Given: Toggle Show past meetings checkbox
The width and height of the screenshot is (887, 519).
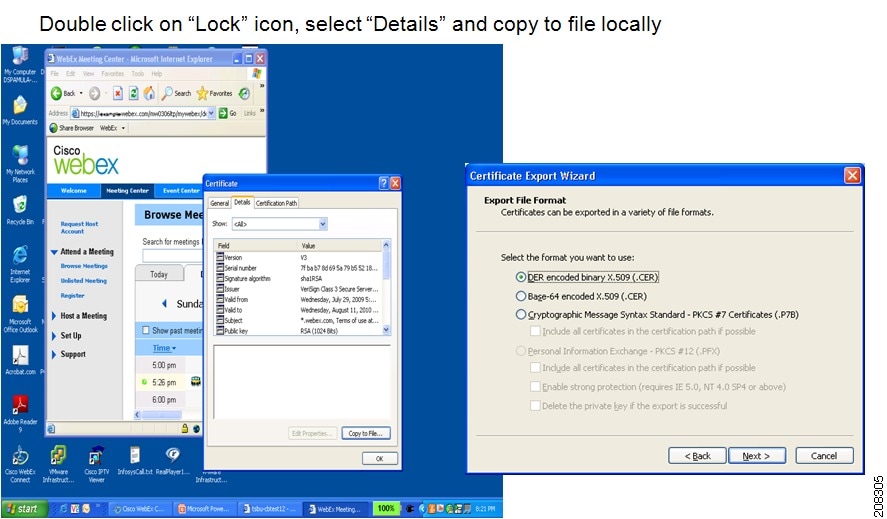Looking at the screenshot, I should click(146, 330).
